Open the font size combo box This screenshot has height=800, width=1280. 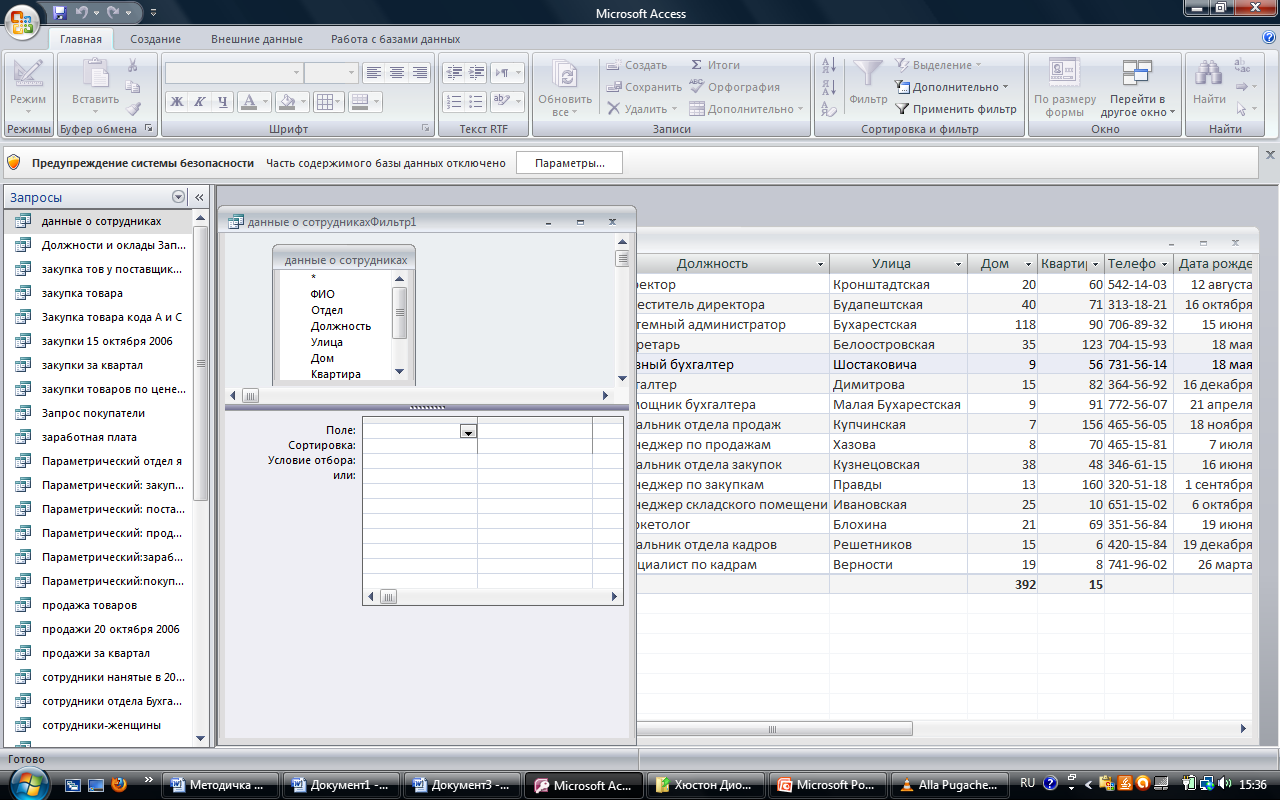pyautogui.click(x=331, y=73)
